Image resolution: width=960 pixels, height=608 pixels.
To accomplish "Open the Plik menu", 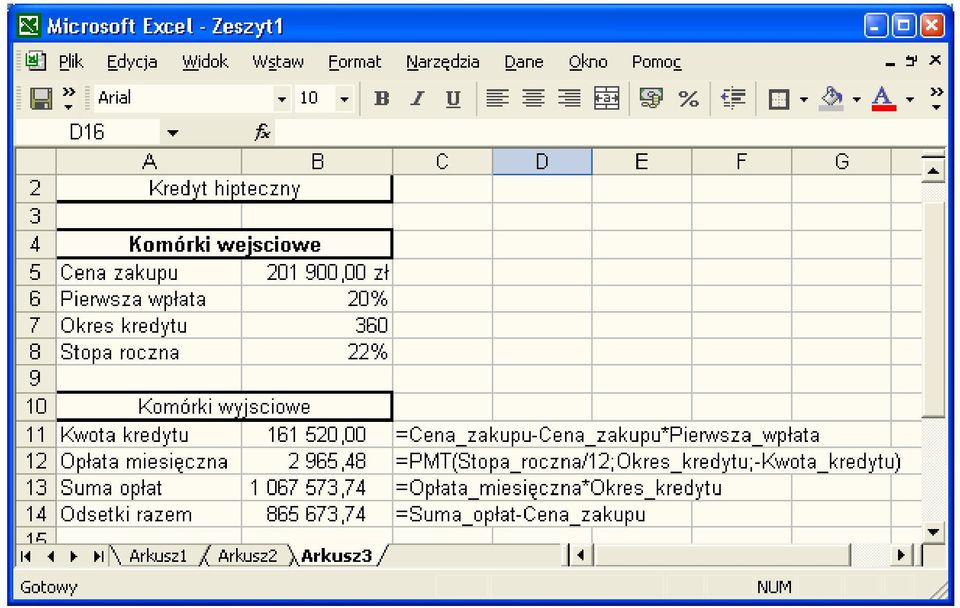I will pyautogui.click(x=71, y=62).
